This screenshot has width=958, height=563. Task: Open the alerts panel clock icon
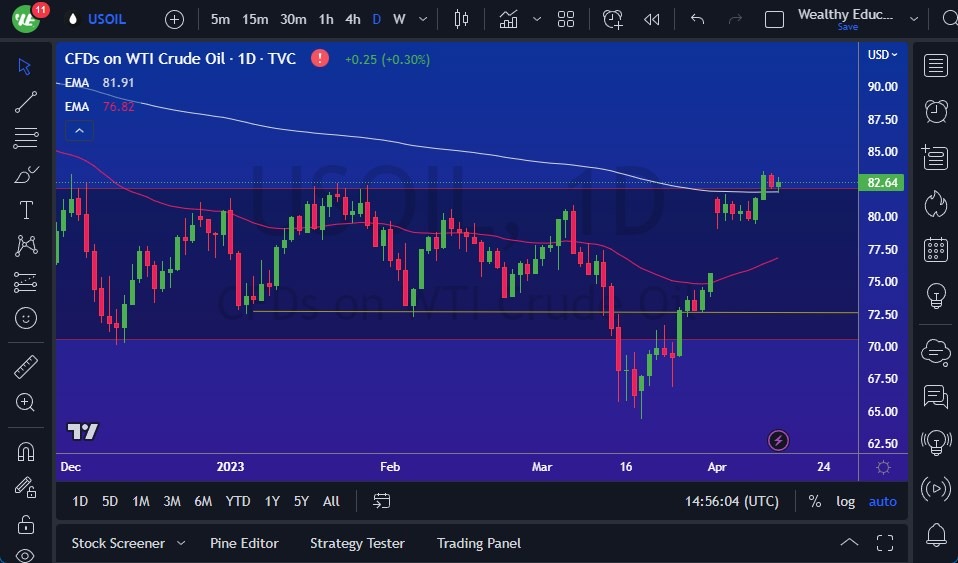pos(936,111)
